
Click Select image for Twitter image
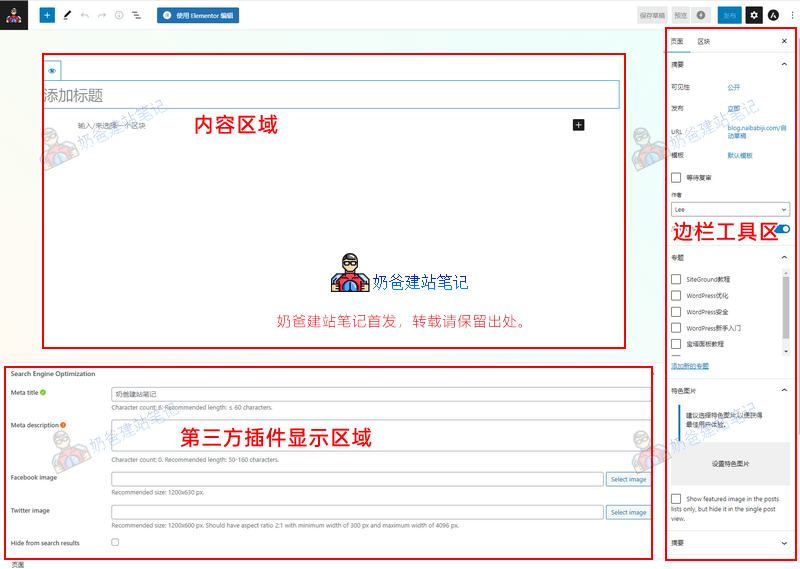point(628,512)
